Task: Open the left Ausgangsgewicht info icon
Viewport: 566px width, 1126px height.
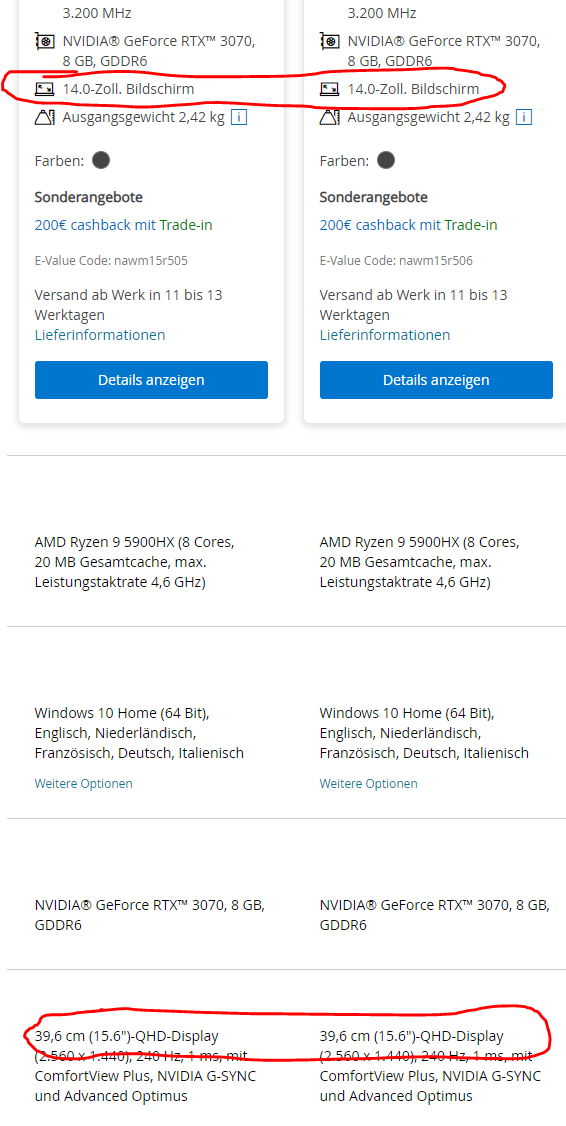Action: pyautogui.click(x=239, y=117)
